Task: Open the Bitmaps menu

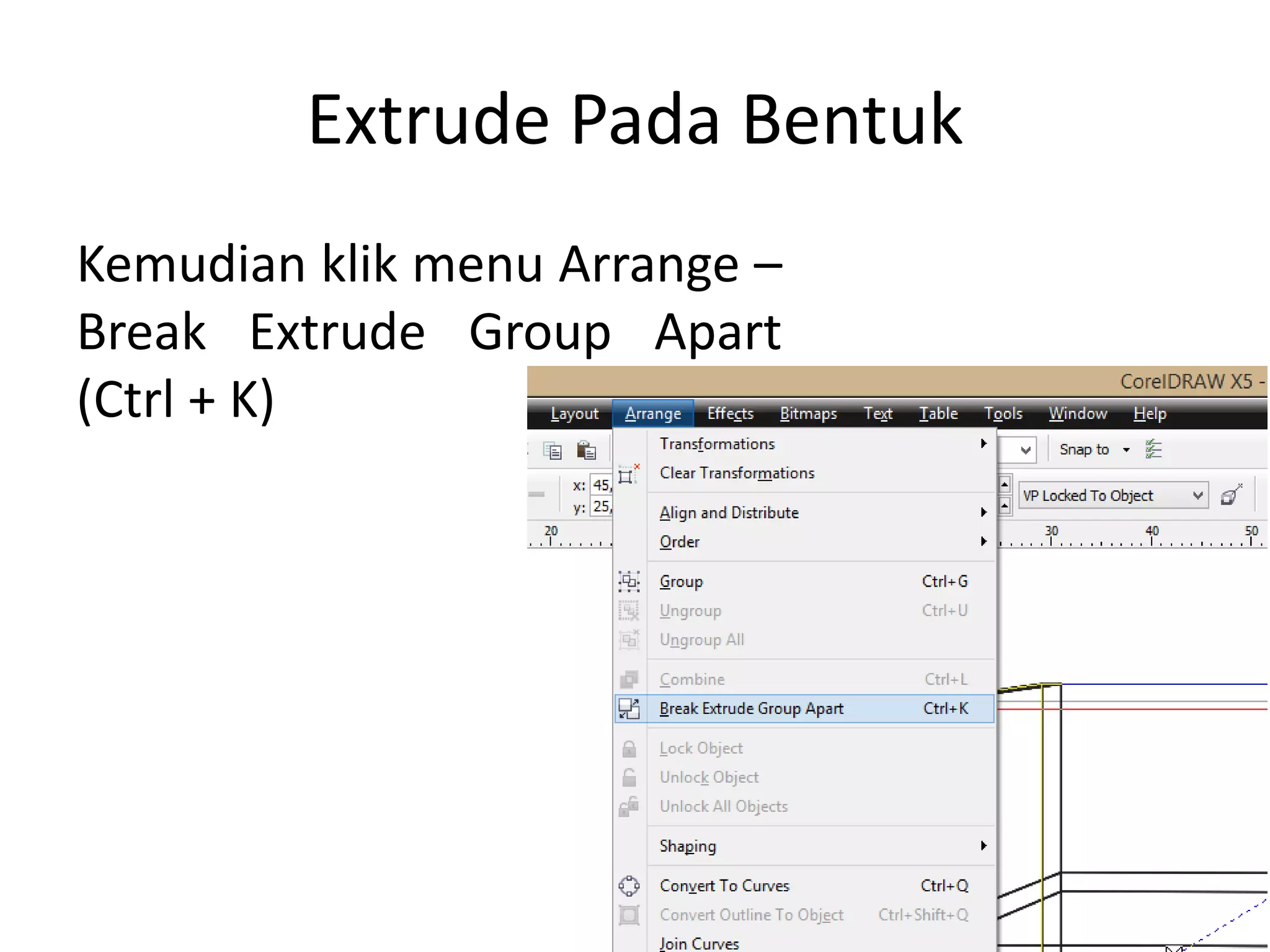Action: (808, 413)
